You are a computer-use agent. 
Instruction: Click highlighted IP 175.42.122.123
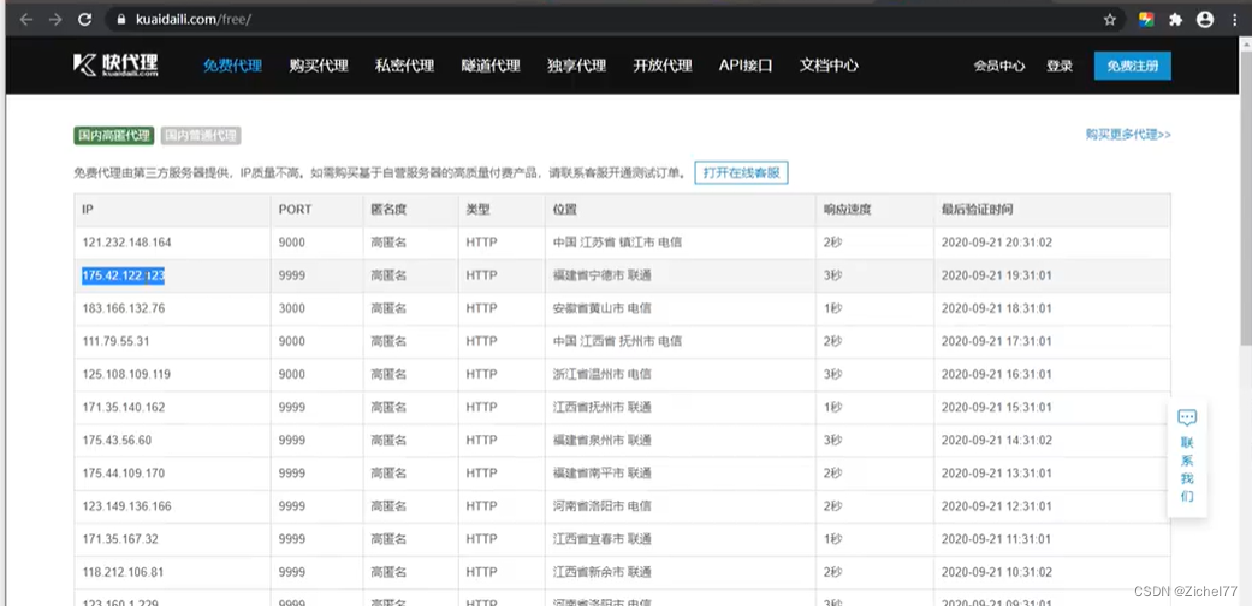[124, 276]
